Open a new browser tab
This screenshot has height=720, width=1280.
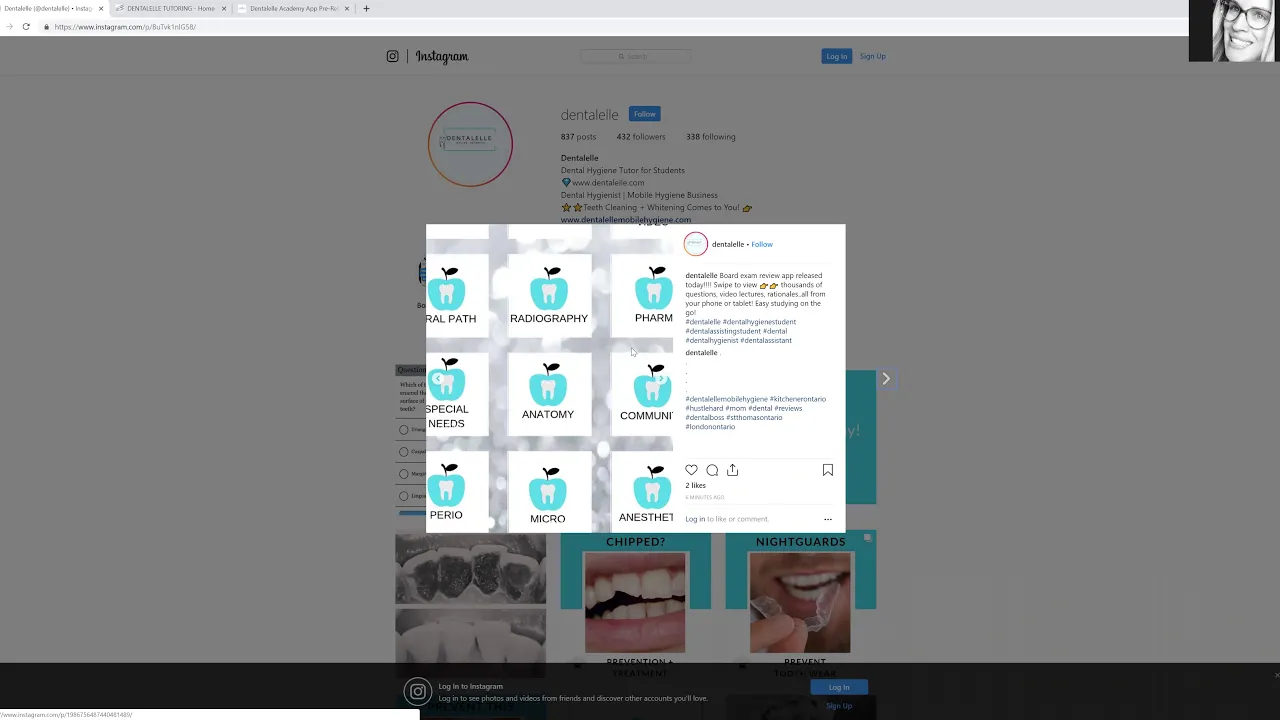(x=366, y=8)
